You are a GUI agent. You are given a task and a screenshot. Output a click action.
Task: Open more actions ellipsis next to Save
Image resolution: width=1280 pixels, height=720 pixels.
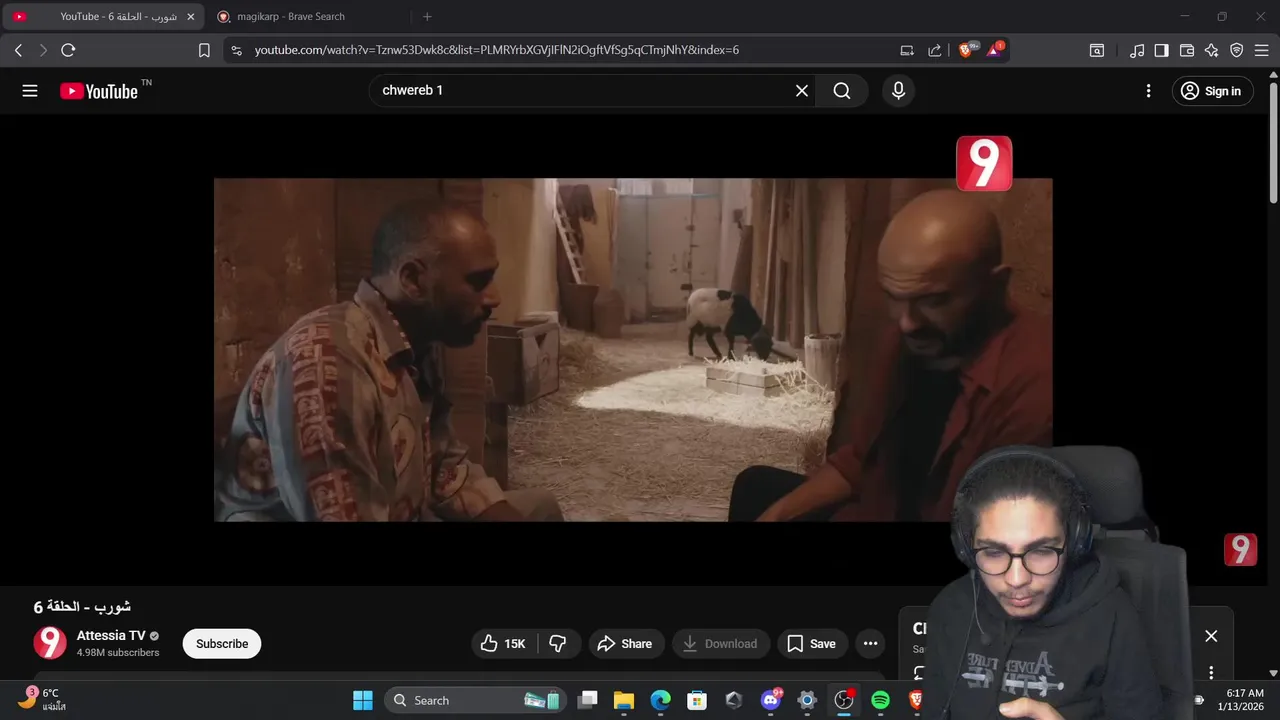click(x=870, y=644)
